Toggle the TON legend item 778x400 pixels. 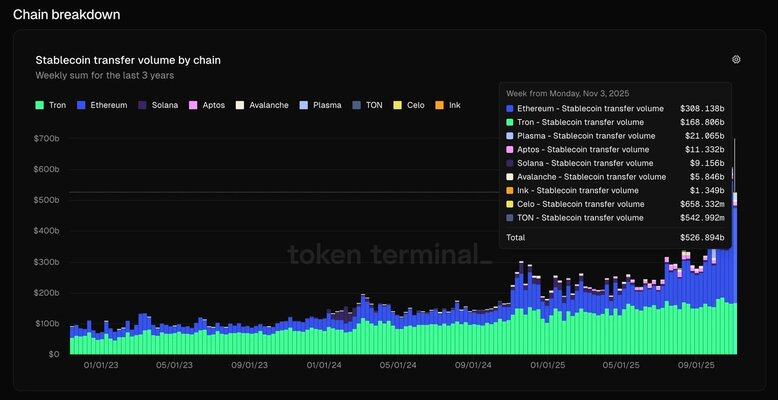point(368,105)
